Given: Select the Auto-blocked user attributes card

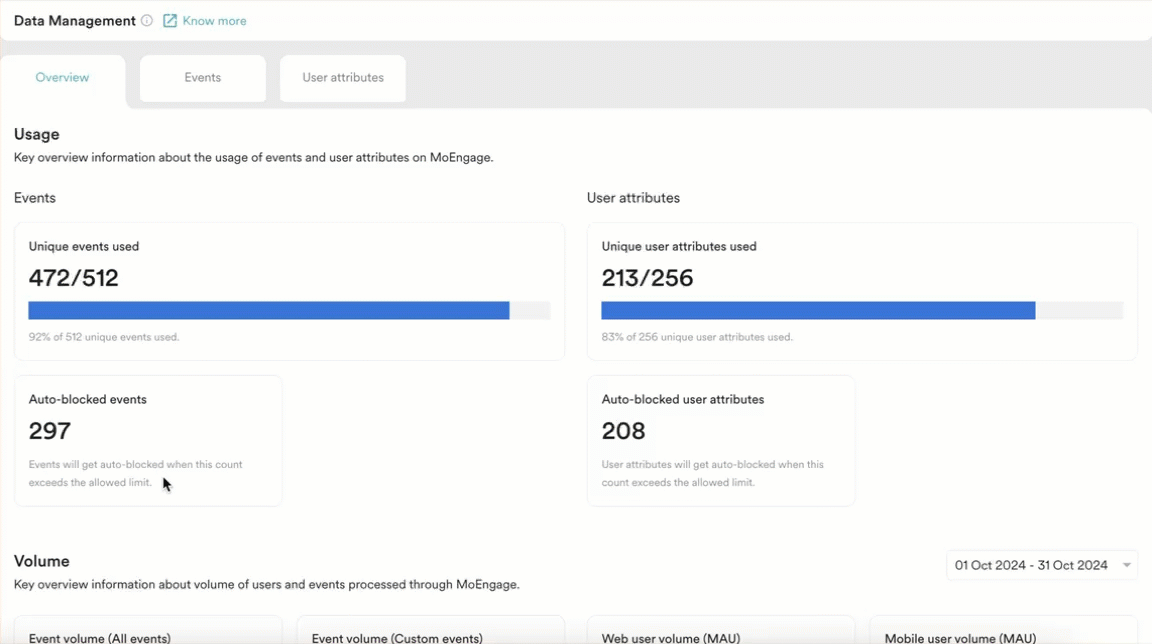Looking at the screenshot, I should click(721, 441).
